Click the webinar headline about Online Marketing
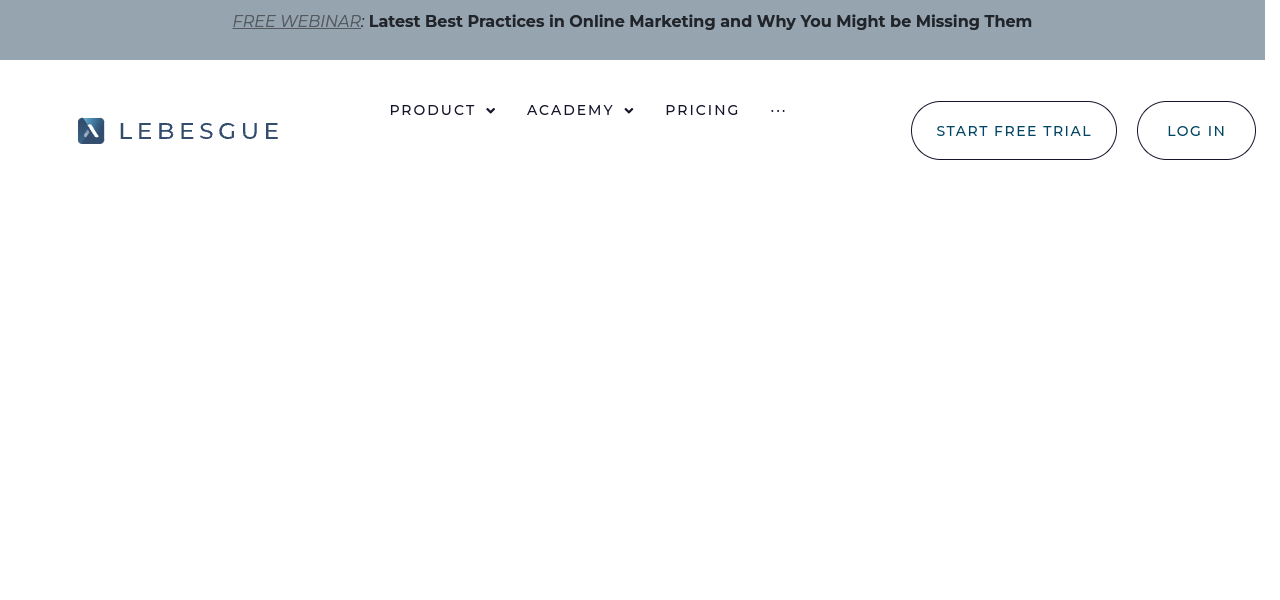 700,22
